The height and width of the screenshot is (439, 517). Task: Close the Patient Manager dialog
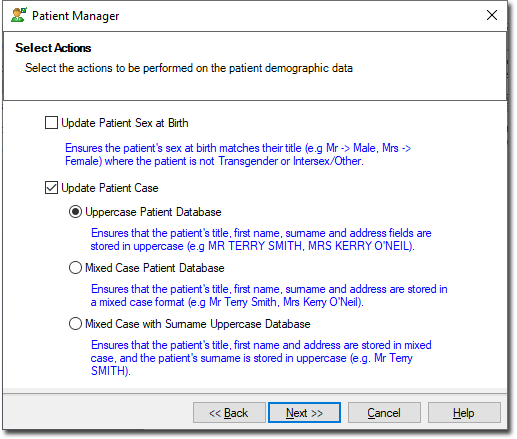(x=492, y=15)
